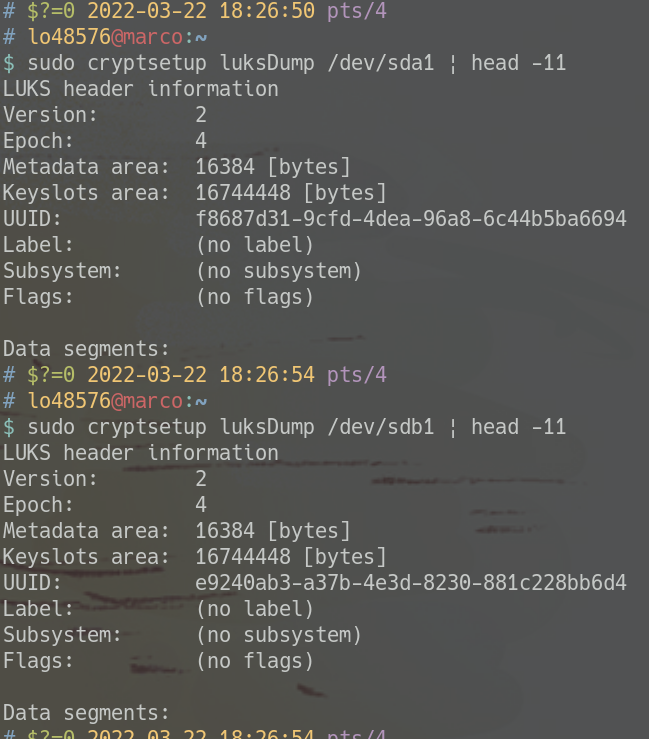Screen dimensions: 649x739
Task: Click the second "(no flags)" text
Action: (x=255, y=661)
